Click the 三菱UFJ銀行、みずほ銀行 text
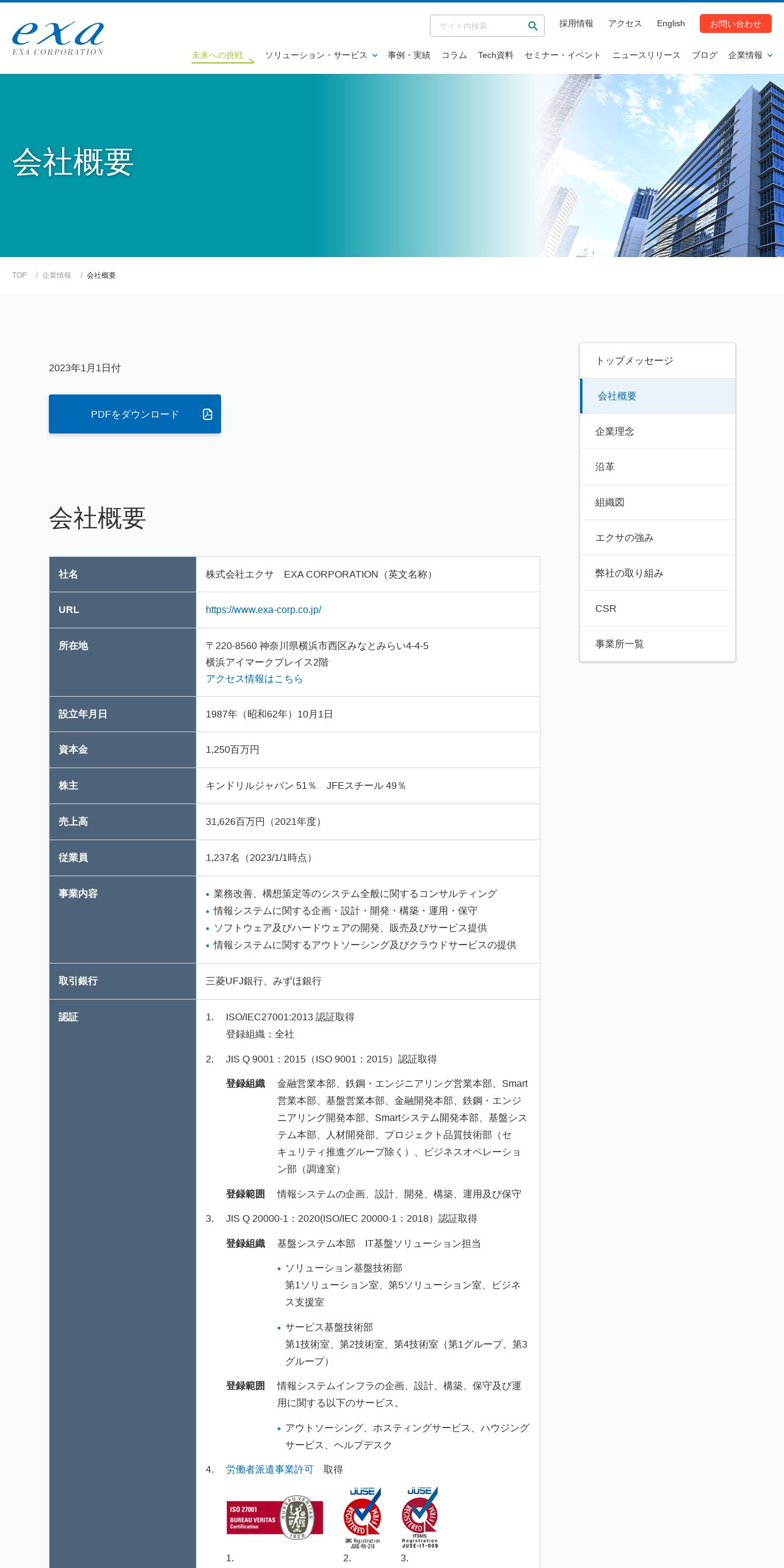The height and width of the screenshot is (1568, 784). point(264,981)
